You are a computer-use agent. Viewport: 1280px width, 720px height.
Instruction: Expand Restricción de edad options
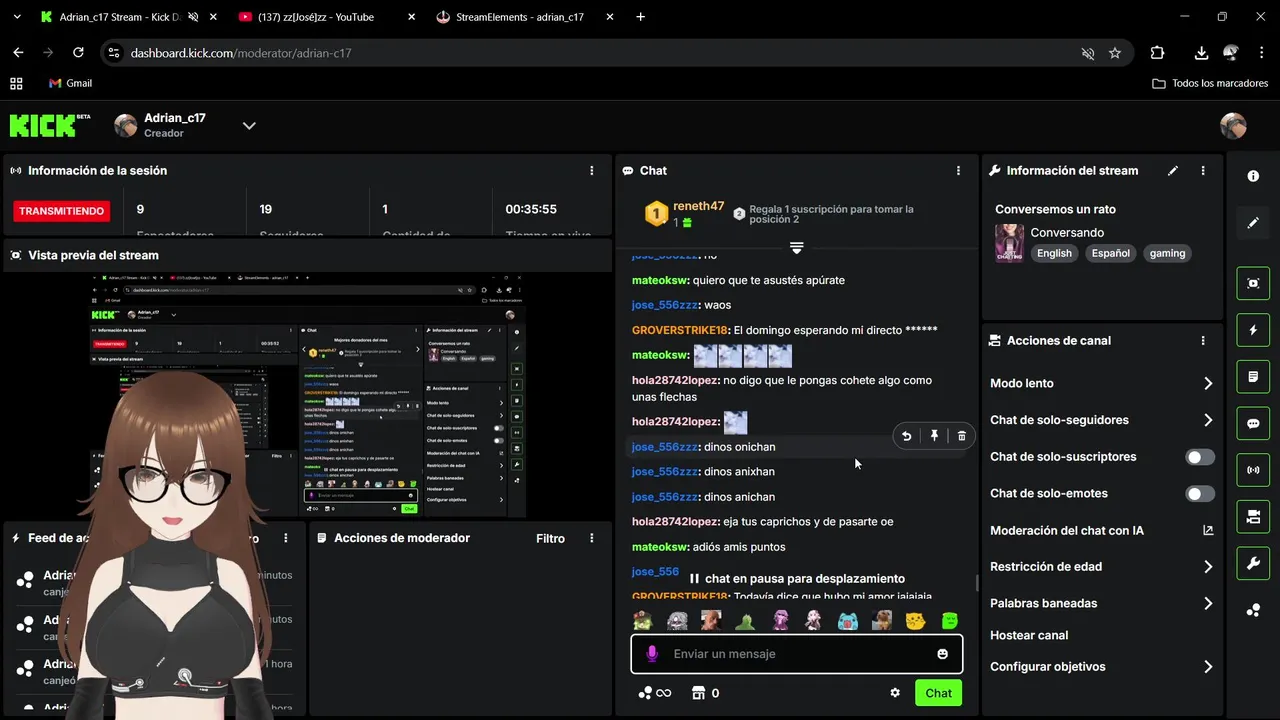[1208, 567]
